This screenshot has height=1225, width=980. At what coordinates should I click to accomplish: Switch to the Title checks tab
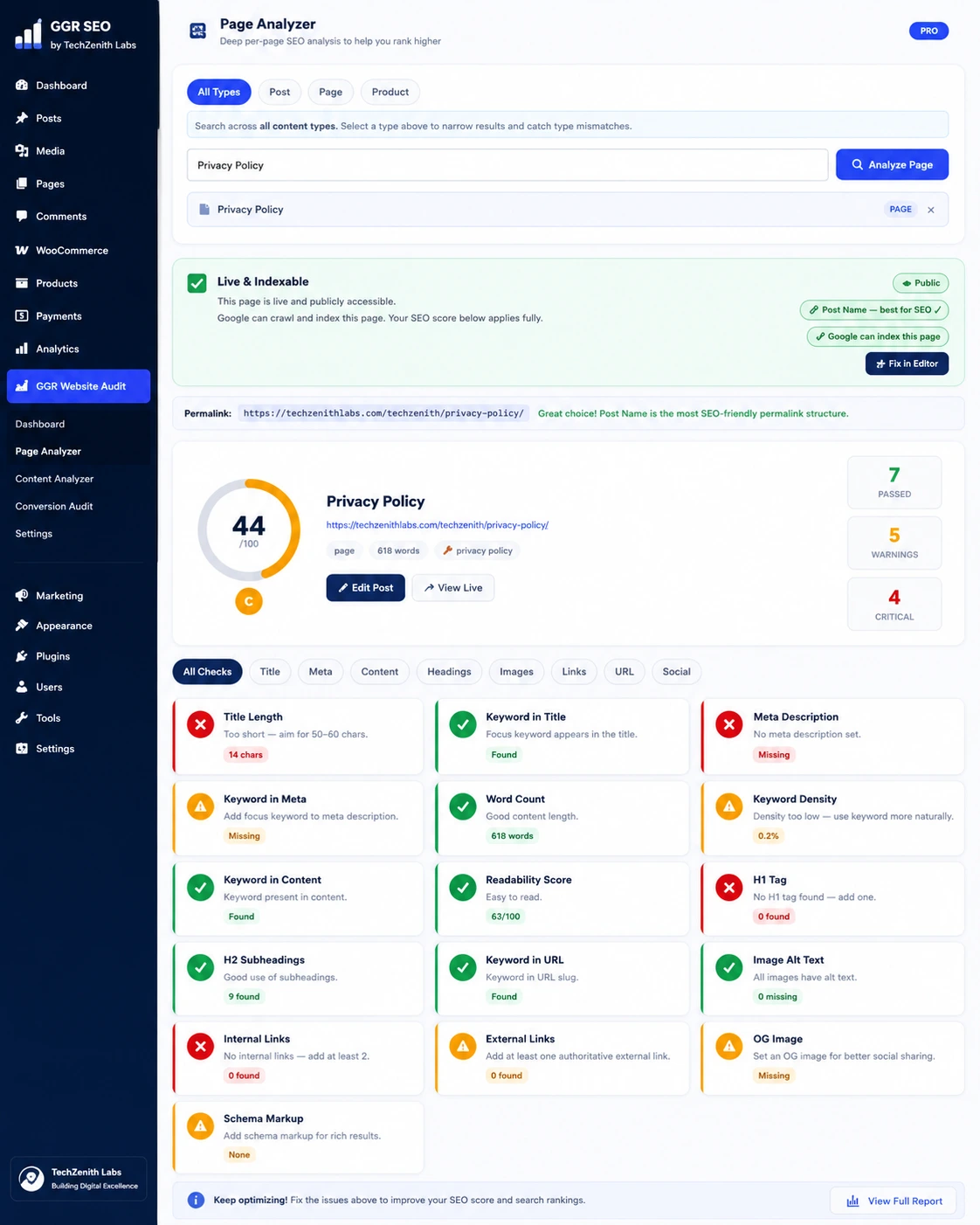(x=270, y=672)
